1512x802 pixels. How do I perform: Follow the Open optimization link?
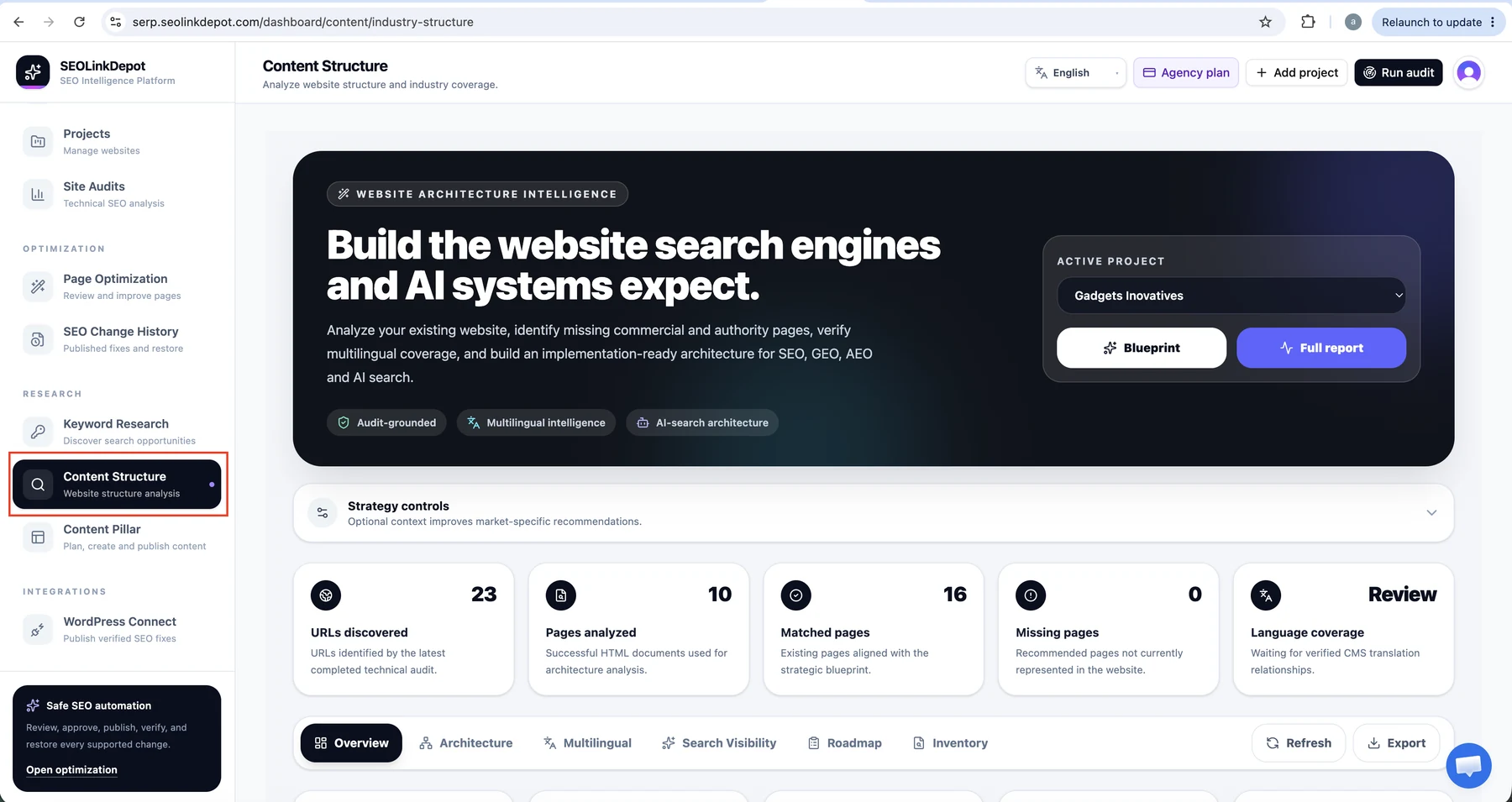point(71,770)
